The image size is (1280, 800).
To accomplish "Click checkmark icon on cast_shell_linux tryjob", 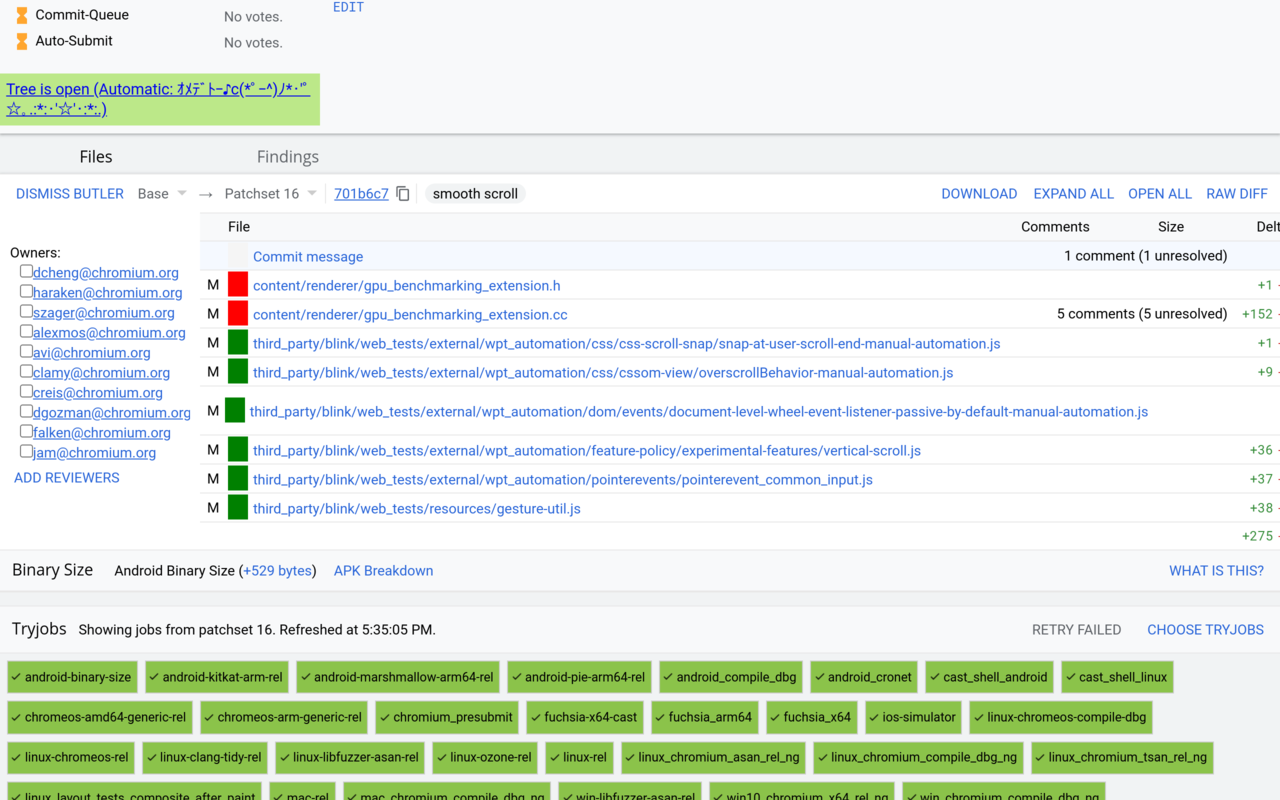I will [x=1070, y=677].
